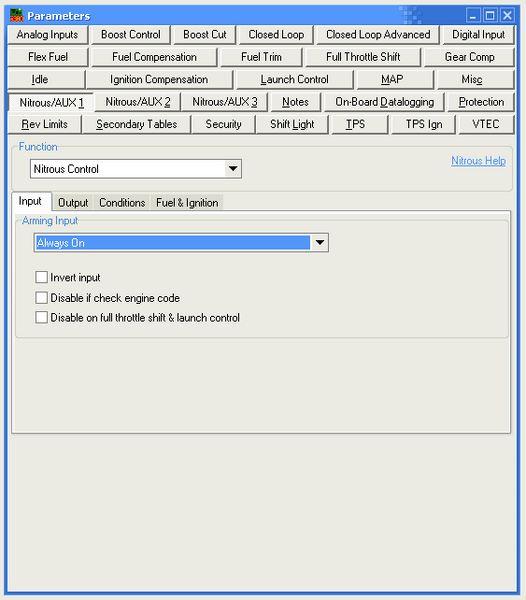
Task: Switch to Fuel Compensation tab
Action: (x=154, y=57)
